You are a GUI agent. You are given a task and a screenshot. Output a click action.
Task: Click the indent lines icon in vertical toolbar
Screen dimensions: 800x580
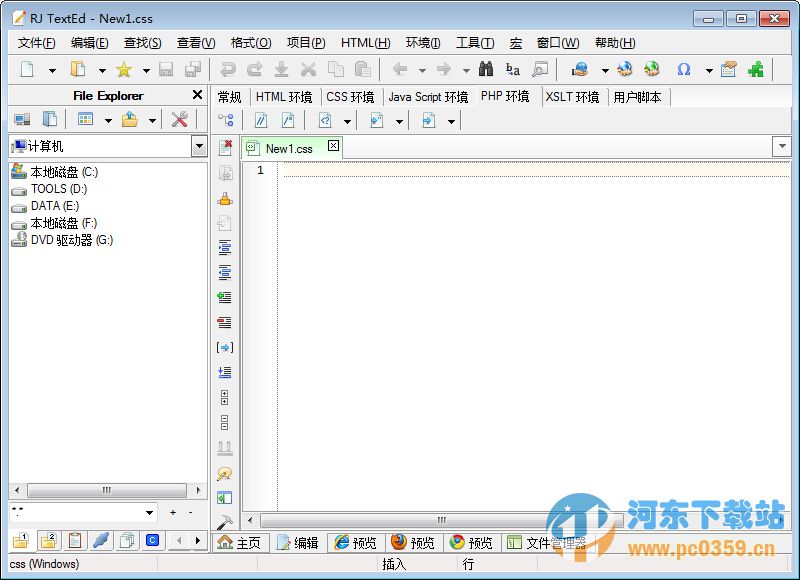[x=225, y=248]
